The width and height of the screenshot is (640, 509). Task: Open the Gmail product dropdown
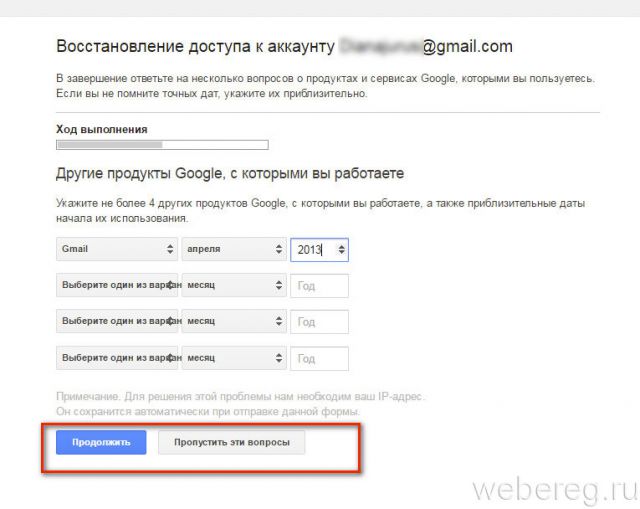tap(117, 249)
